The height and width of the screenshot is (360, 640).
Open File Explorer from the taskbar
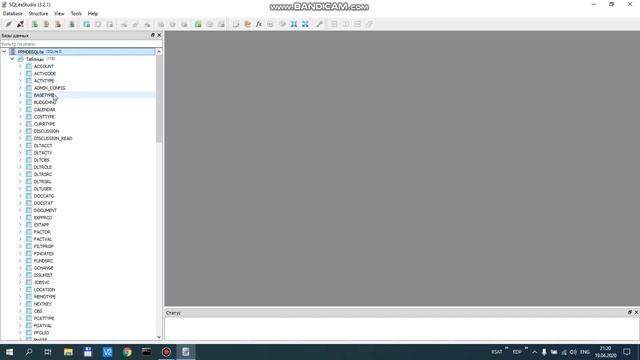point(68,352)
